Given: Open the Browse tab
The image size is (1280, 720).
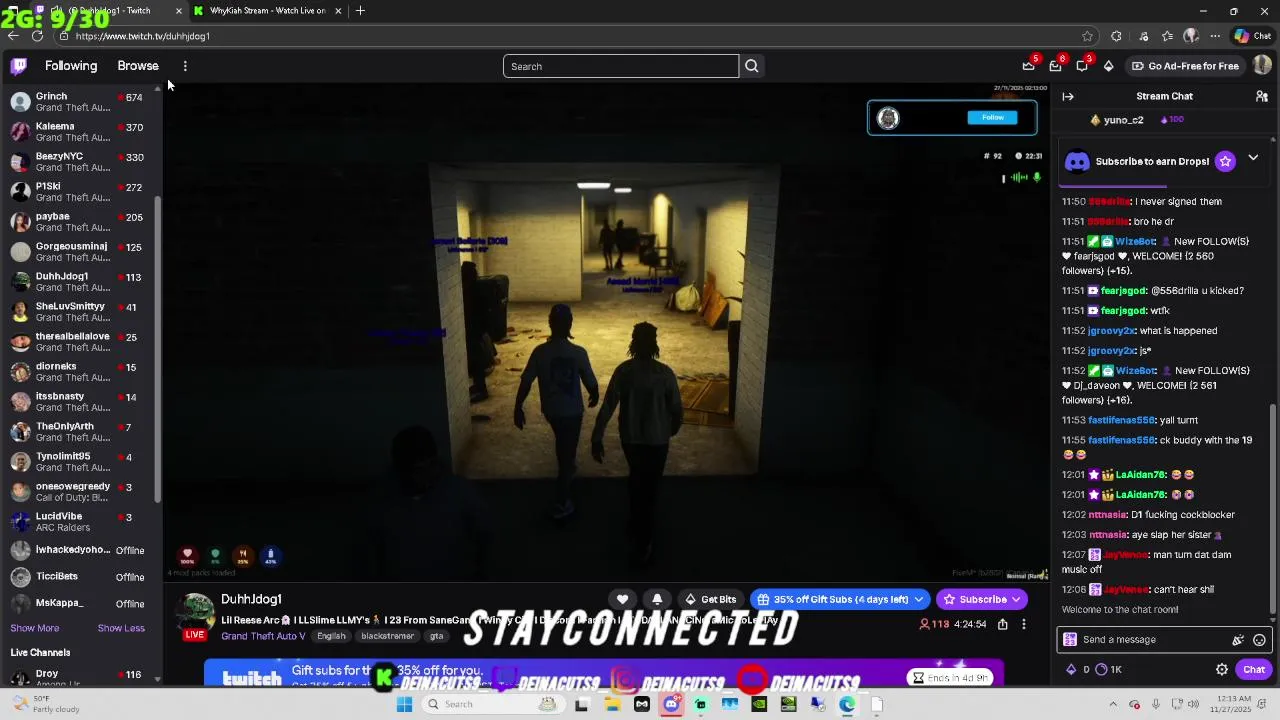Looking at the screenshot, I should pos(138,66).
